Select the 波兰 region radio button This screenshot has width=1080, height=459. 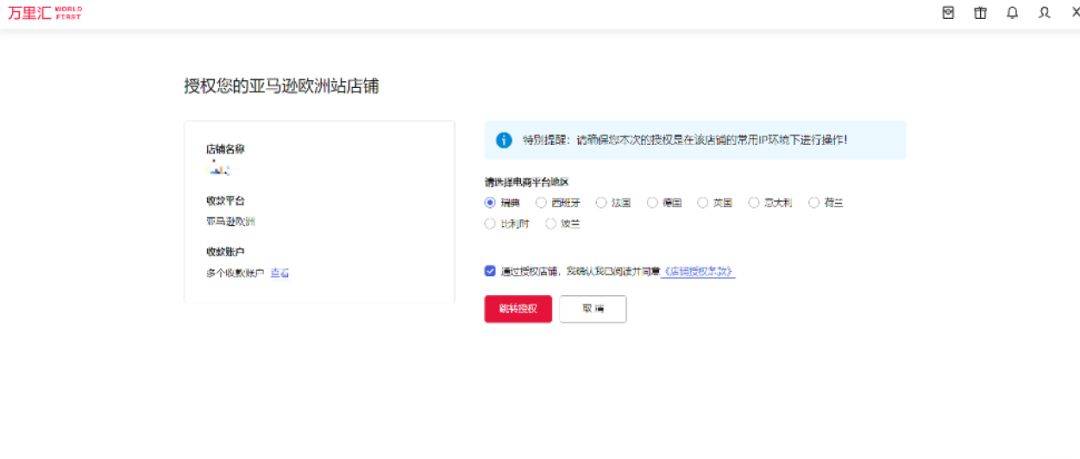550,223
